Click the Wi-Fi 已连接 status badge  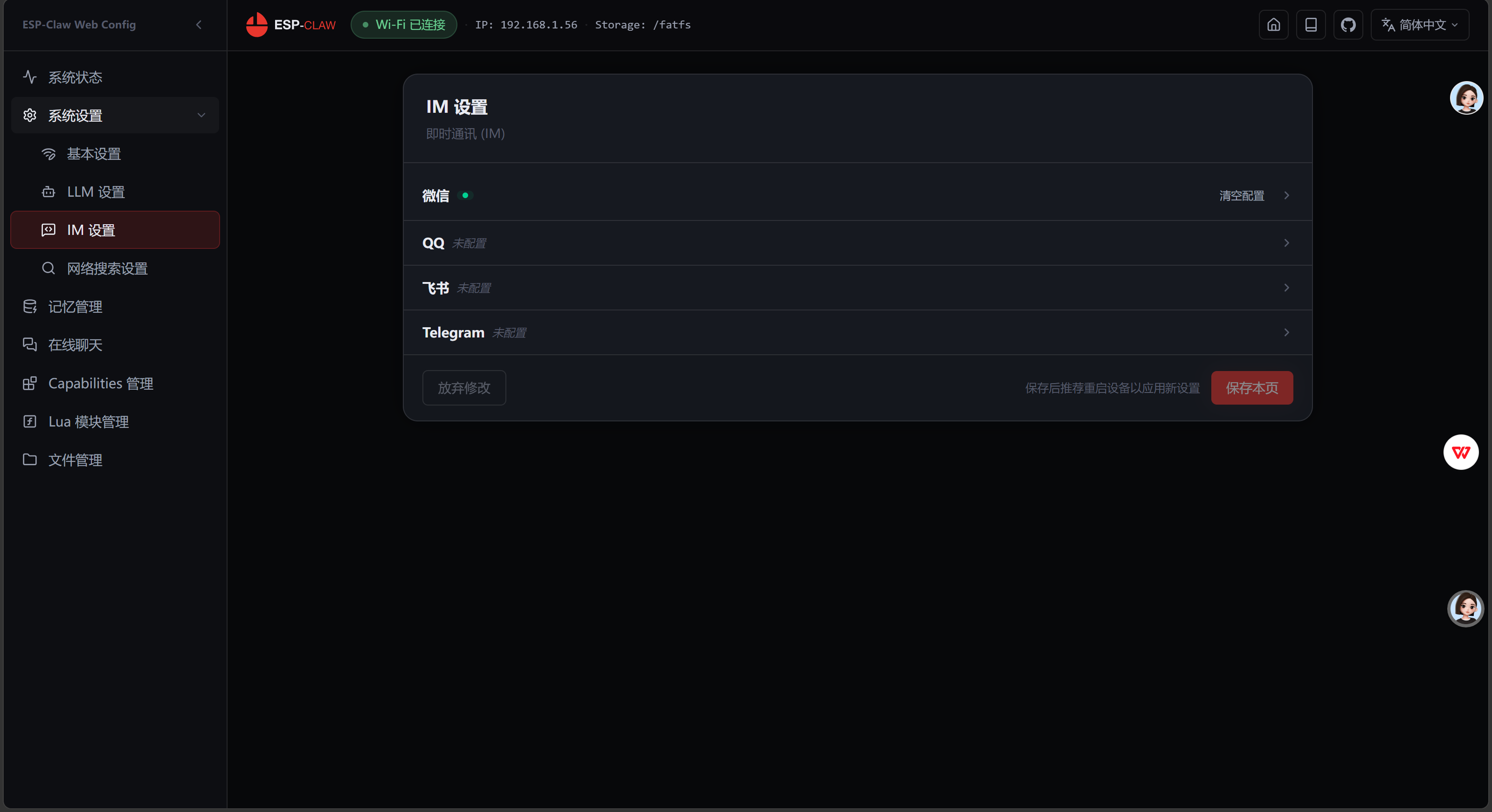tap(404, 25)
